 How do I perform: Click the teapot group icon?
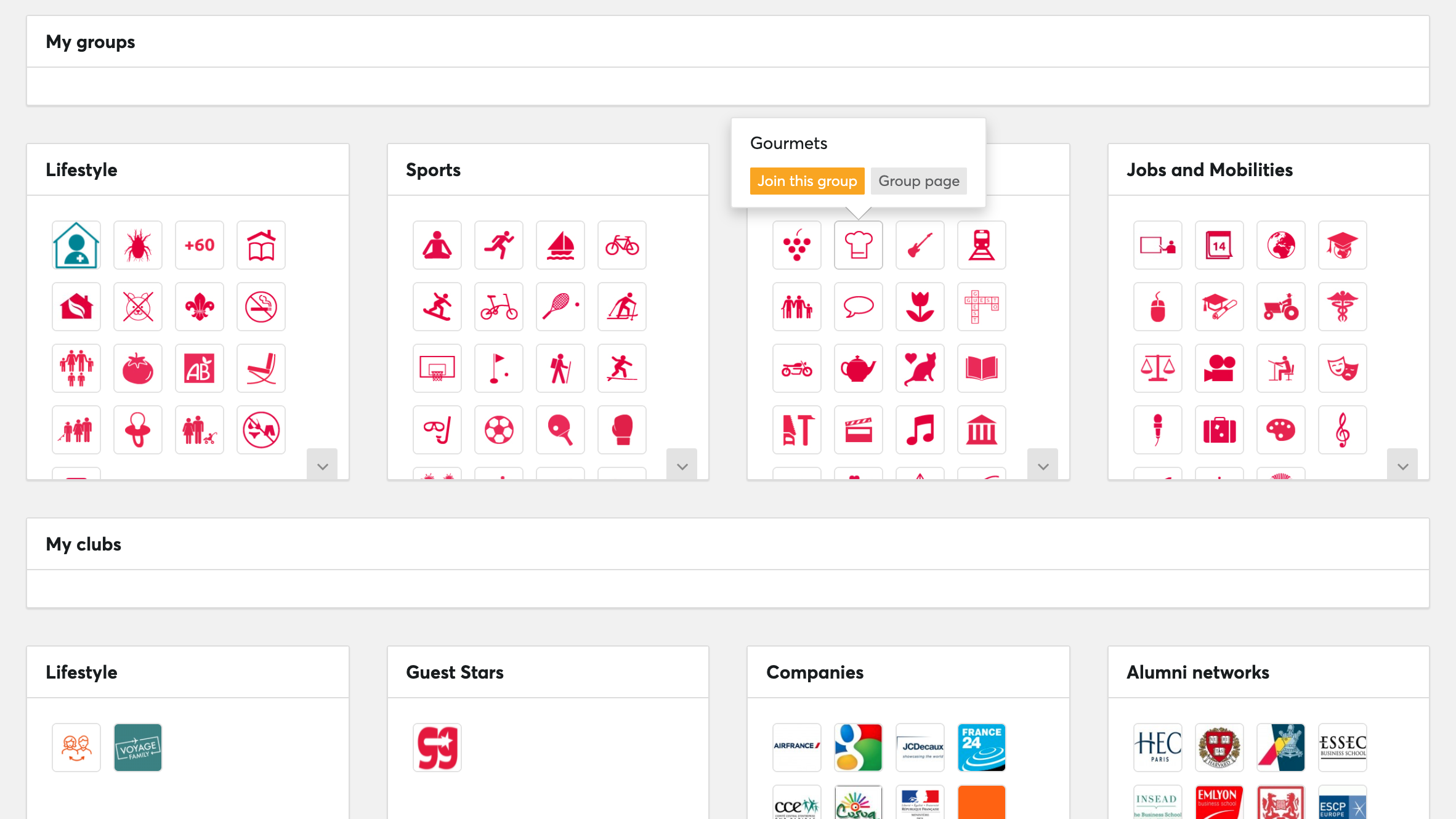(859, 368)
